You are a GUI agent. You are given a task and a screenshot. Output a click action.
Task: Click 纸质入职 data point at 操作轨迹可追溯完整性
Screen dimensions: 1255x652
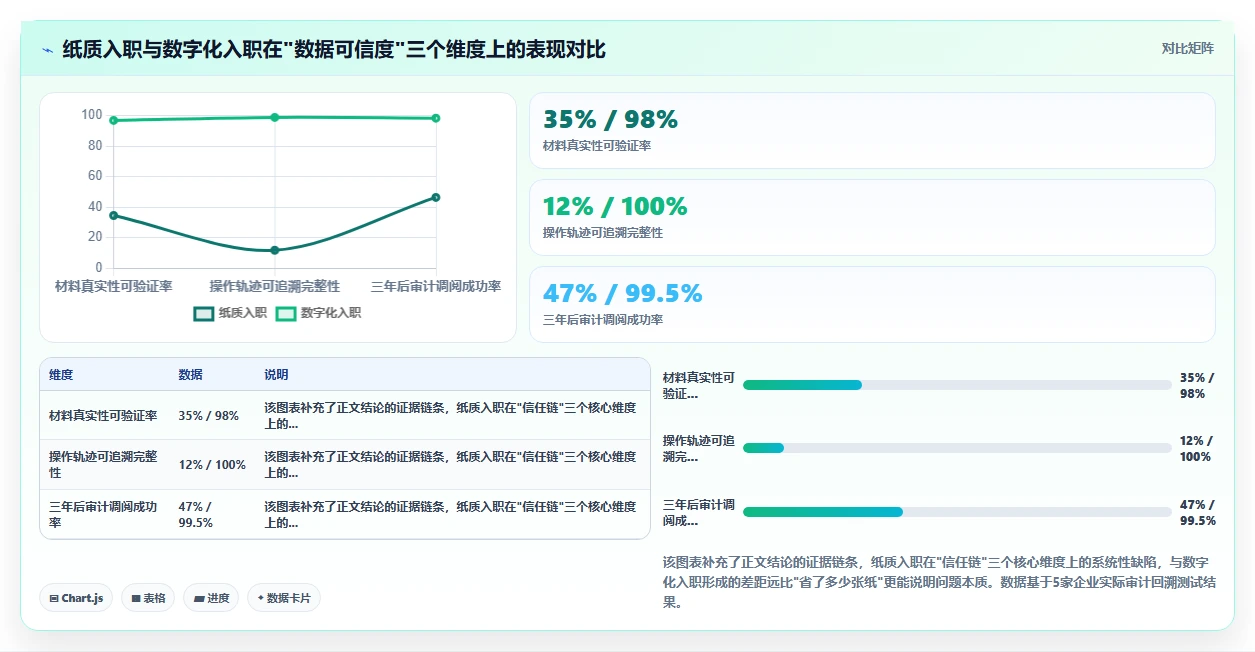click(x=275, y=250)
